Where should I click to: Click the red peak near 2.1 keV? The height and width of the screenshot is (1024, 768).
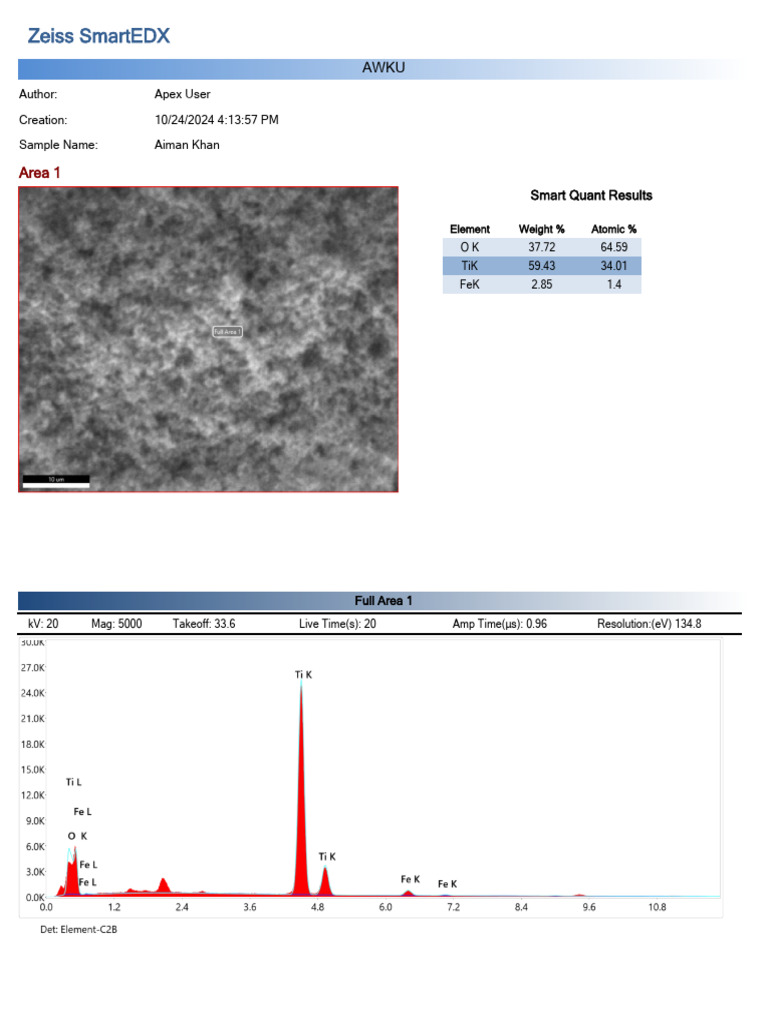coord(163,886)
